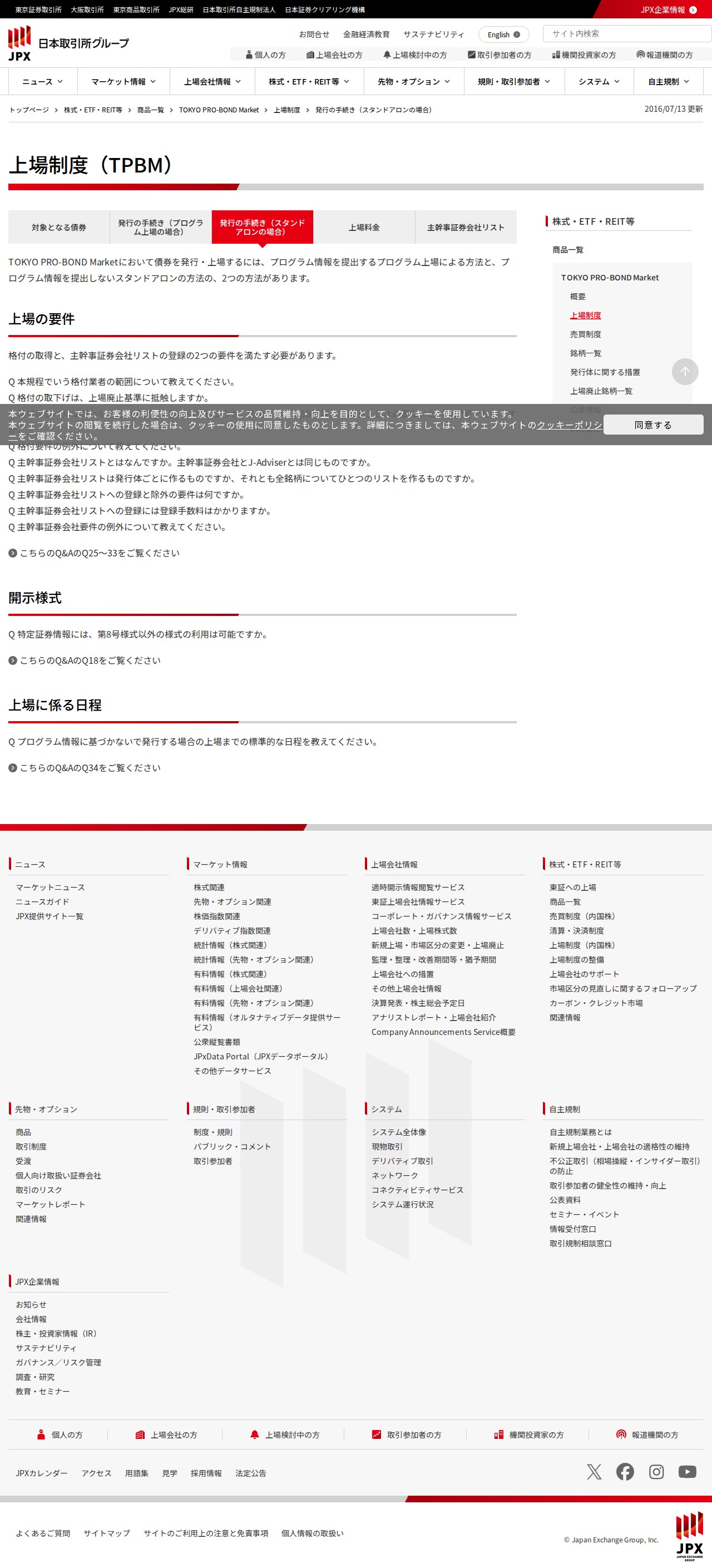Open the JPxData Portal footer link
The width and height of the screenshot is (712, 1568).
pyautogui.click(x=260, y=1056)
